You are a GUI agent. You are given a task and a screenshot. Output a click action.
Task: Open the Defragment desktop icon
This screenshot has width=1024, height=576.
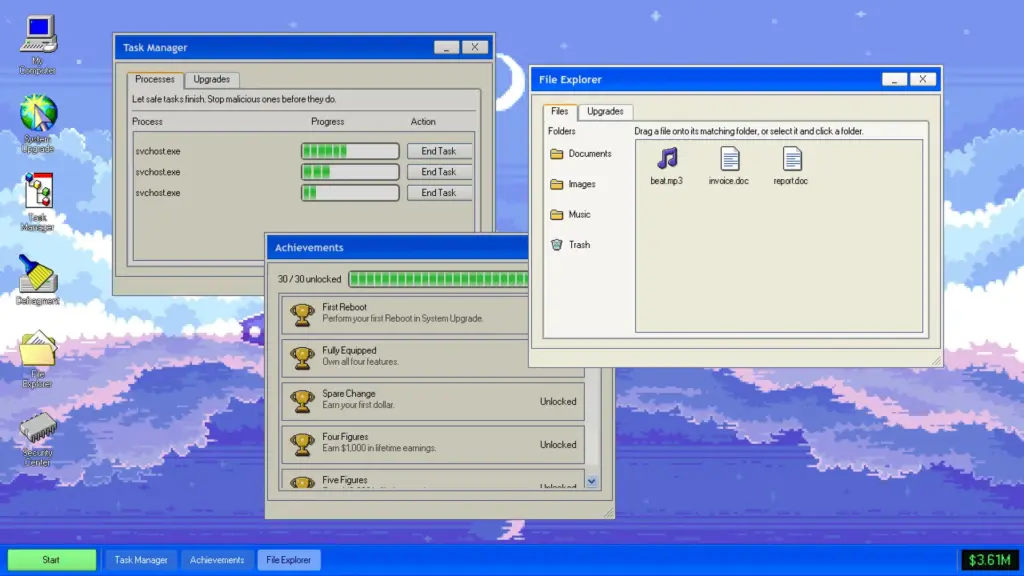click(38, 280)
